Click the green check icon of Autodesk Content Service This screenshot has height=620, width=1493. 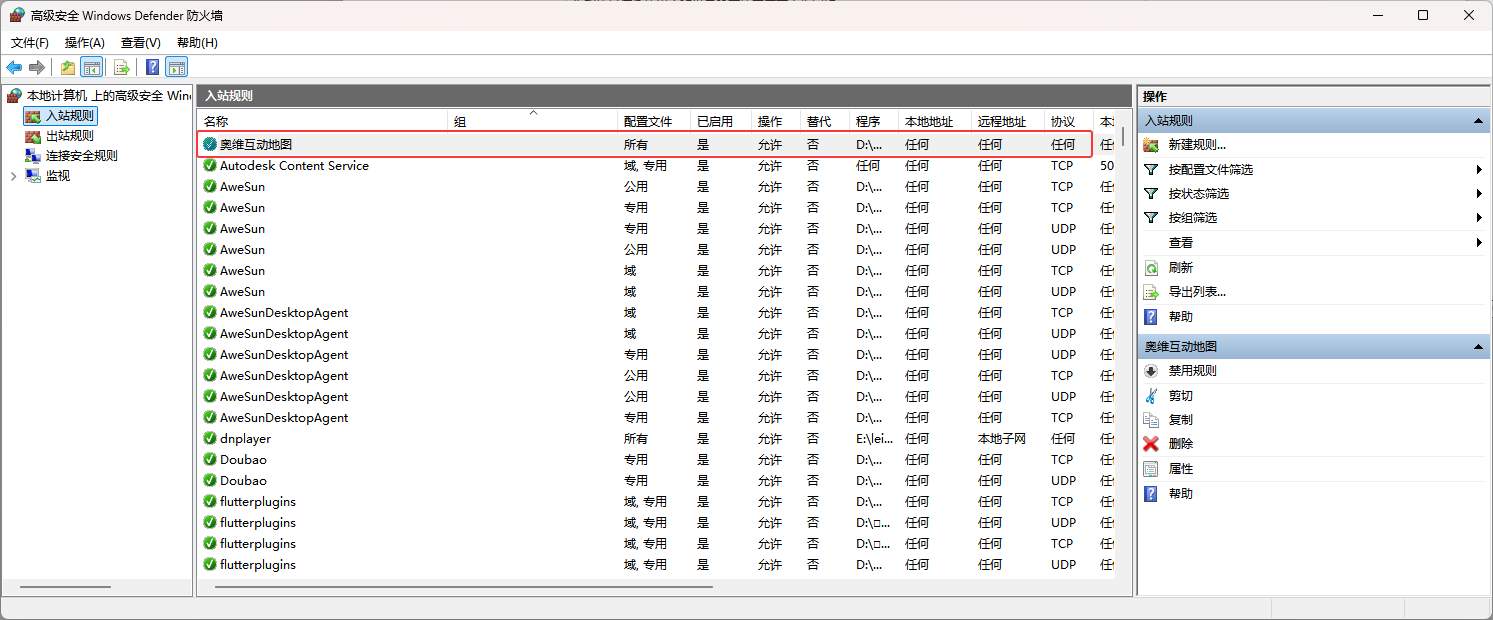[x=210, y=166]
